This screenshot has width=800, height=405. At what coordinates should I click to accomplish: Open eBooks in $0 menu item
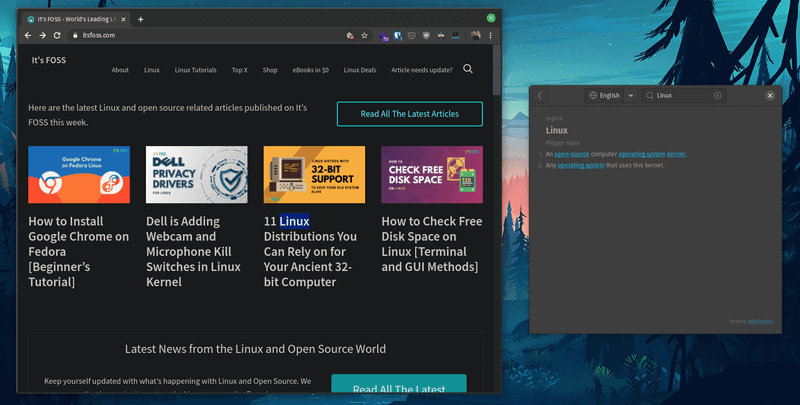[310, 70]
